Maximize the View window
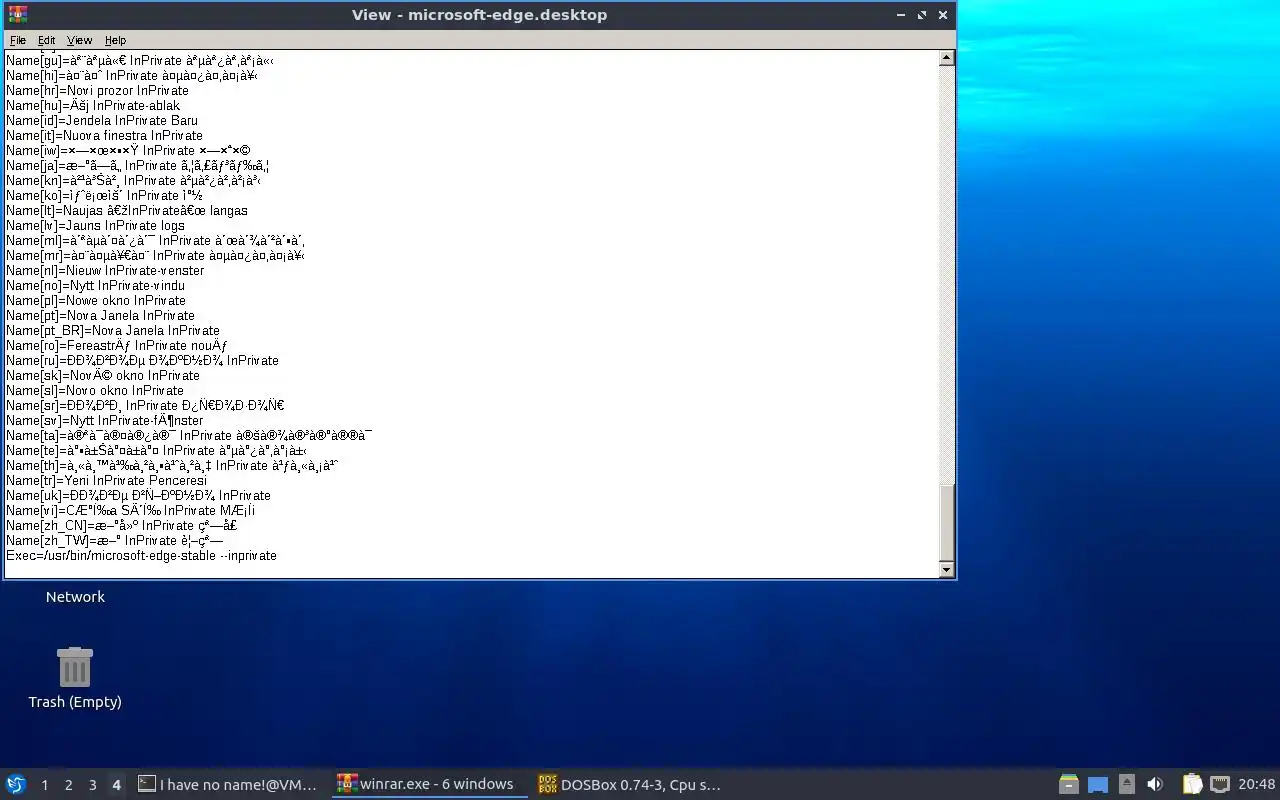Screen dimensions: 1280x800 coord(922,15)
